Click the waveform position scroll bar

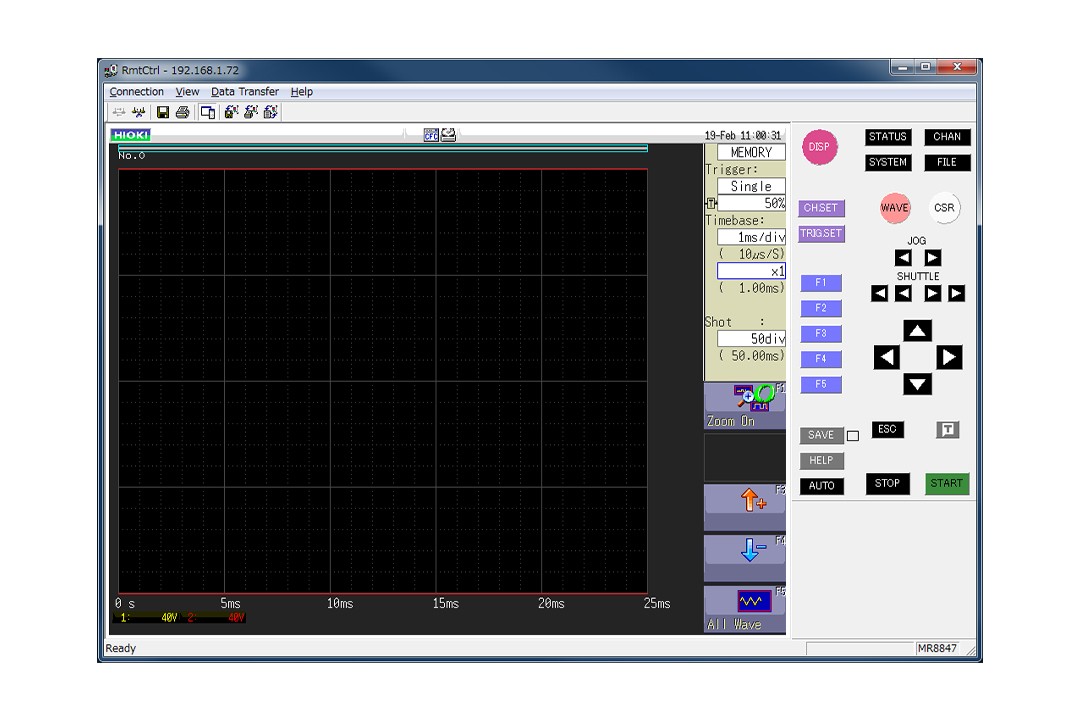[x=383, y=147]
